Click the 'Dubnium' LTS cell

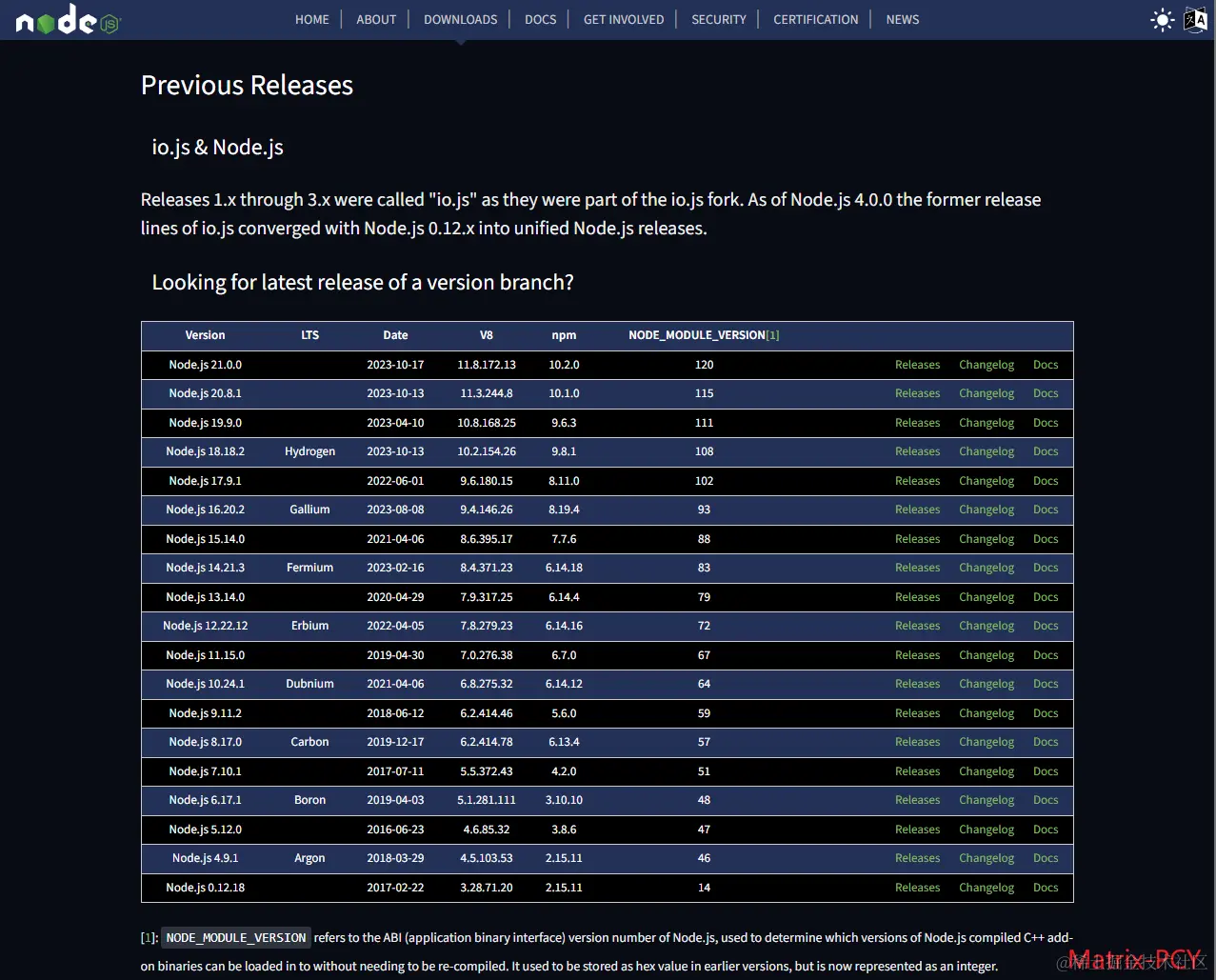coord(309,684)
